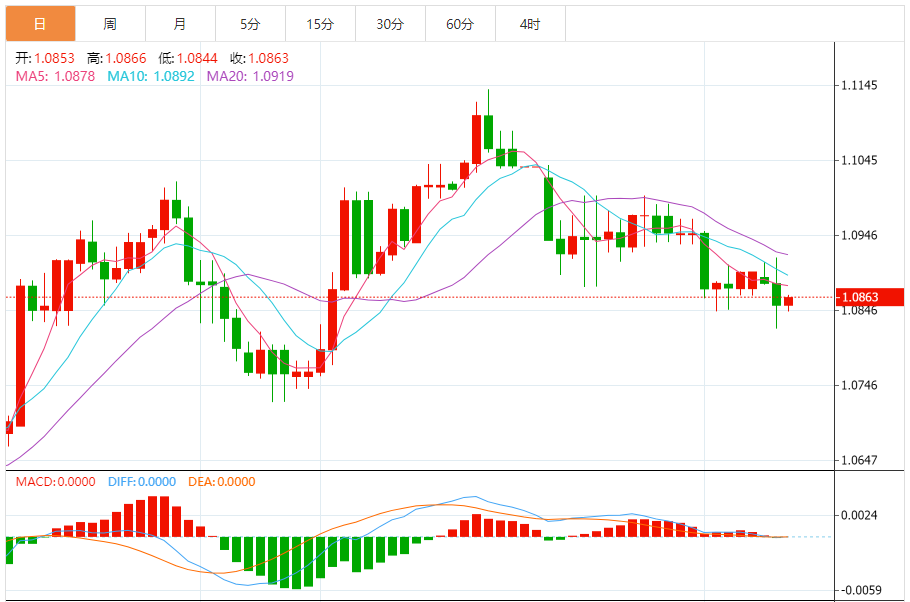Click the opening price 开:1.0853
Screen dimensions: 910x602
pos(45,58)
